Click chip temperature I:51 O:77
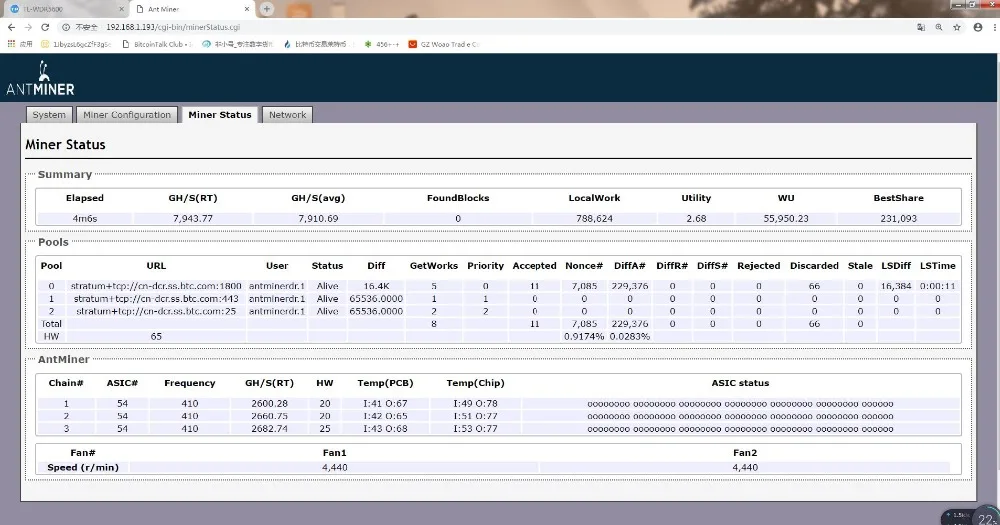 pyautogui.click(x=475, y=416)
